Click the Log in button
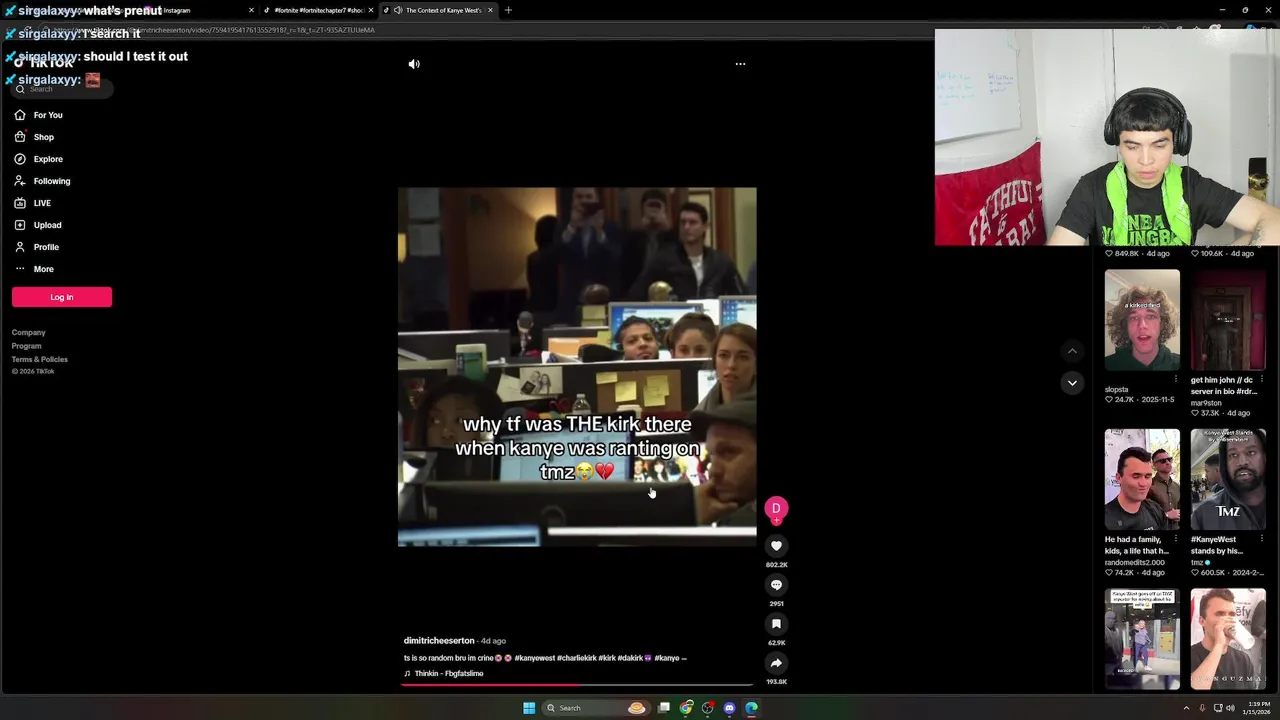 pos(62,297)
